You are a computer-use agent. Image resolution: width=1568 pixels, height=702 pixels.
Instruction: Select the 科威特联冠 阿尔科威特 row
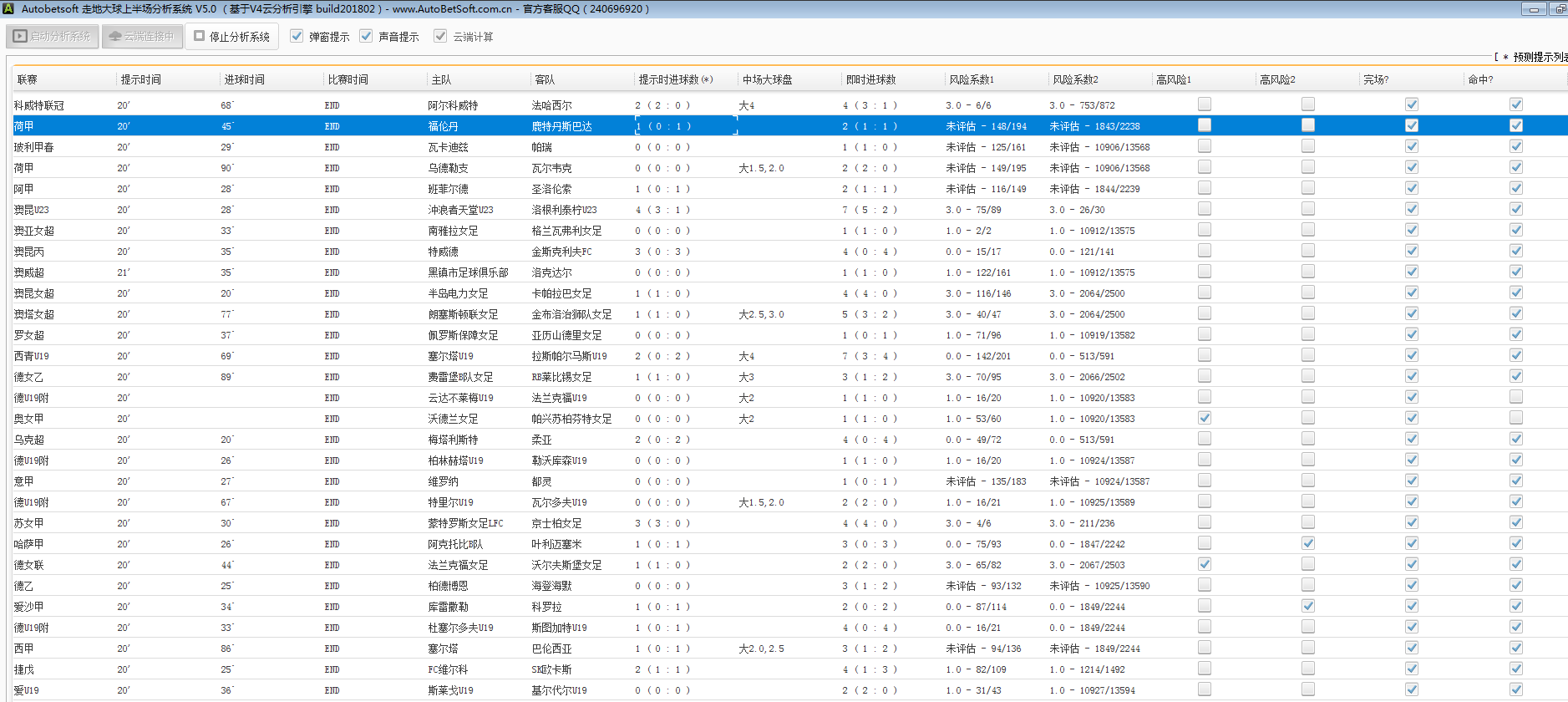(x=453, y=105)
